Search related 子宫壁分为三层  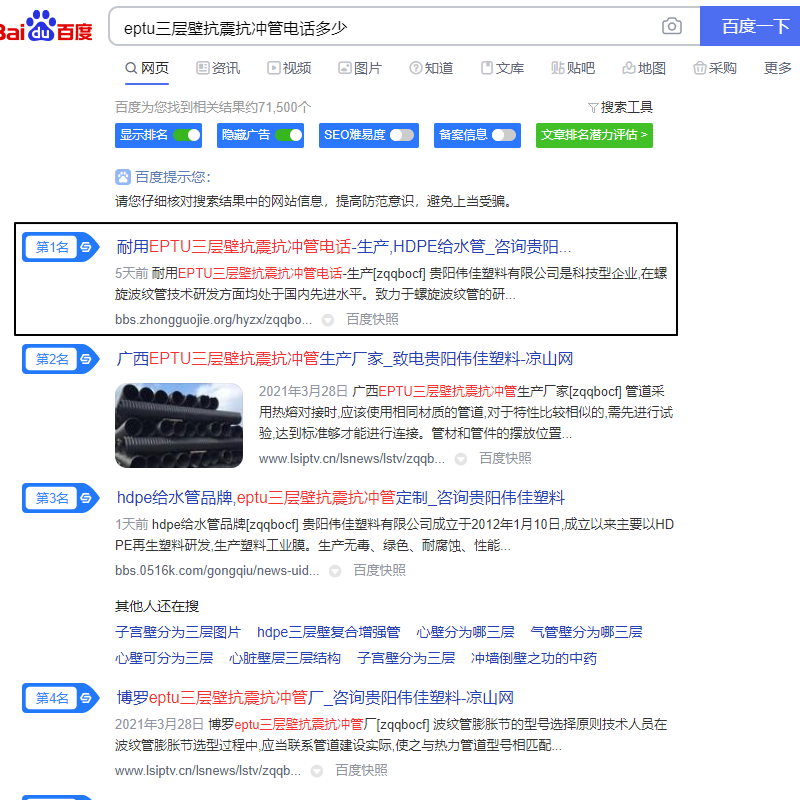(406, 658)
